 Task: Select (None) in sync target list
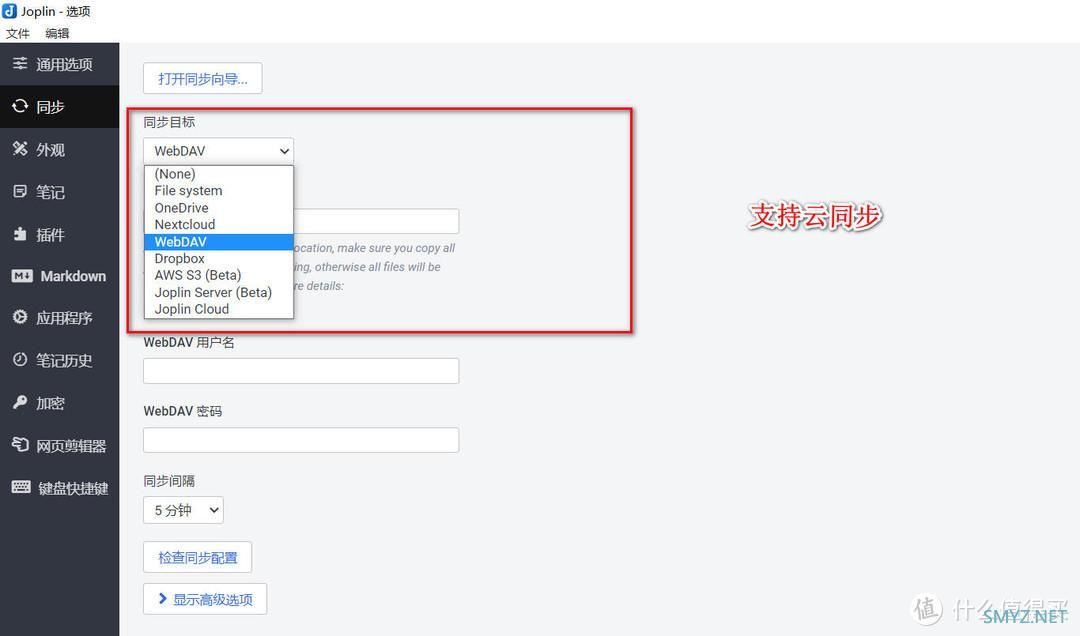219,174
